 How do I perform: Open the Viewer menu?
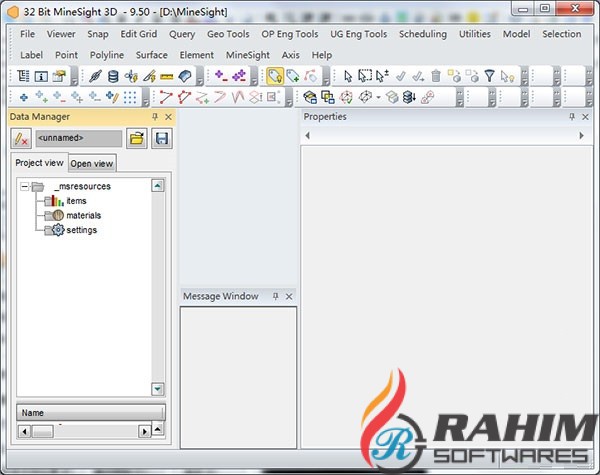click(x=61, y=34)
